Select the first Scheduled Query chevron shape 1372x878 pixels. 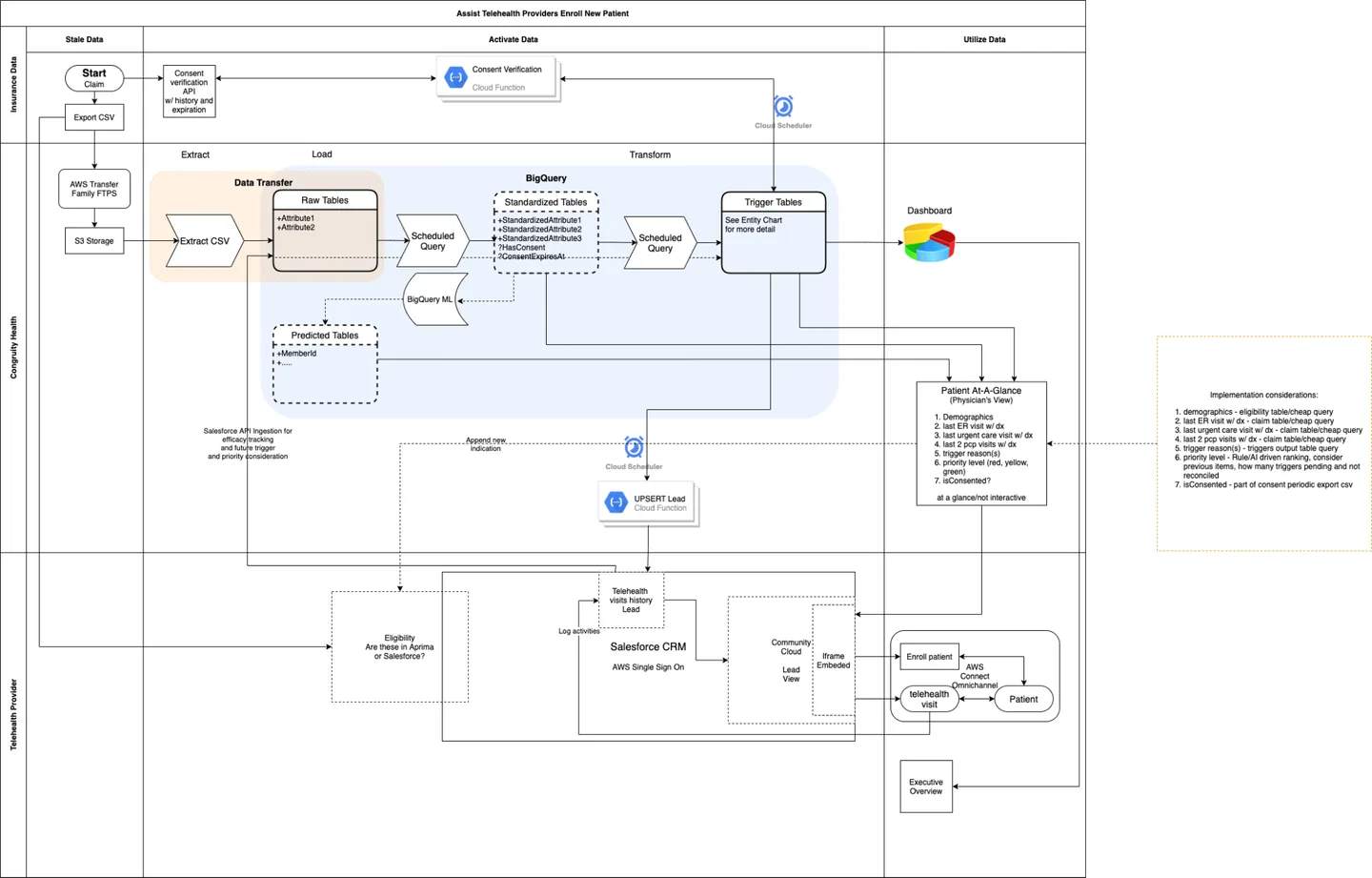pyautogui.click(x=431, y=241)
